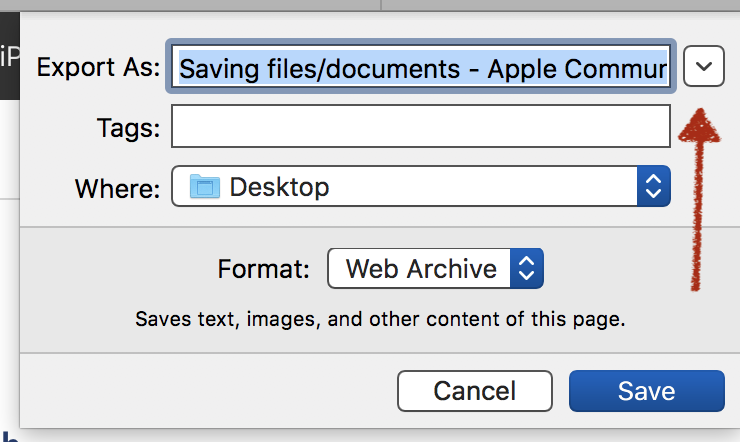Click the blue arrows on the Format popup

[x=526, y=268]
